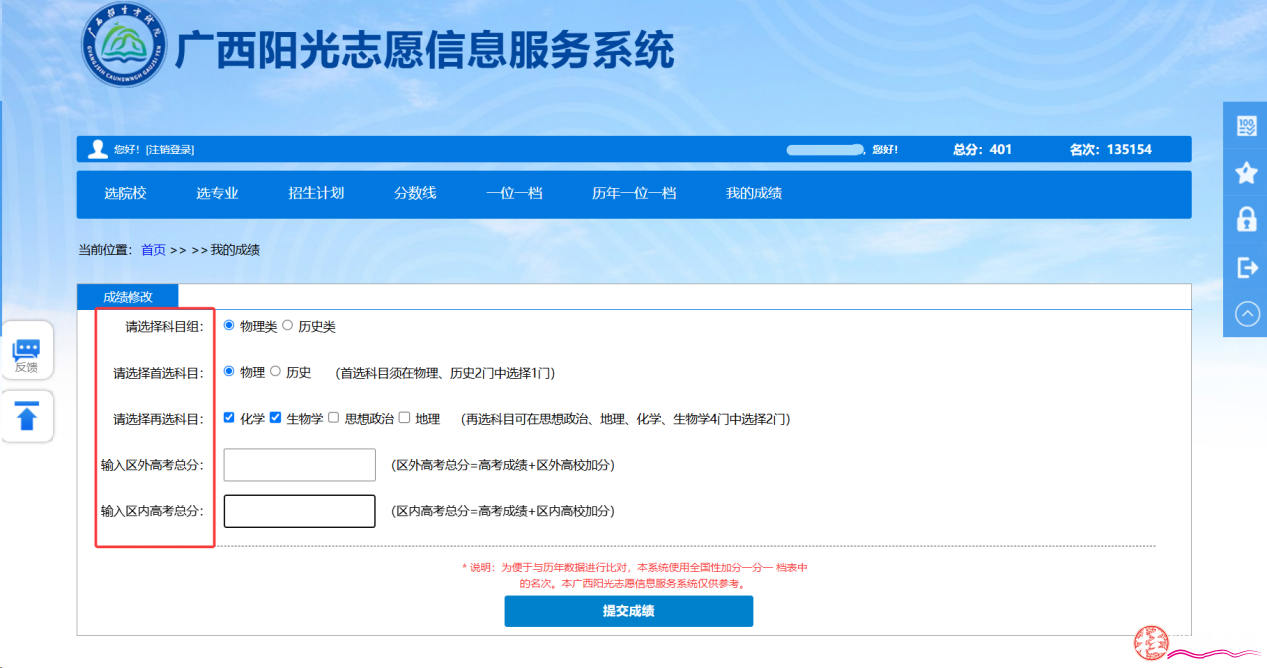Click the 提交成绩 submit button
Image resolution: width=1267 pixels, height=668 pixels.
pos(628,611)
